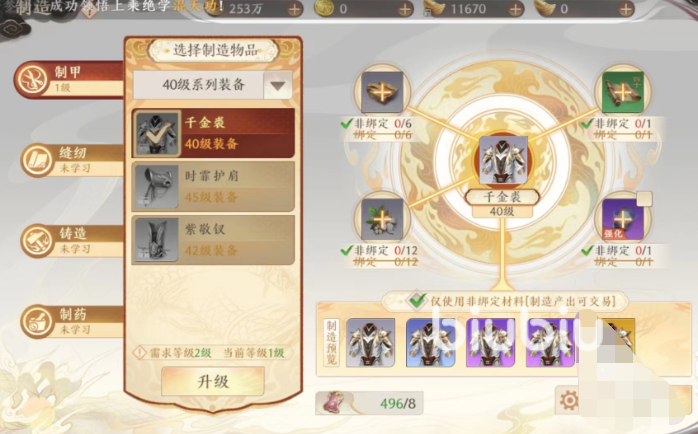Viewport: 698px width, 434px height.
Task: Switch to the 缝纫 sewing tab
Action: coord(71,160)
